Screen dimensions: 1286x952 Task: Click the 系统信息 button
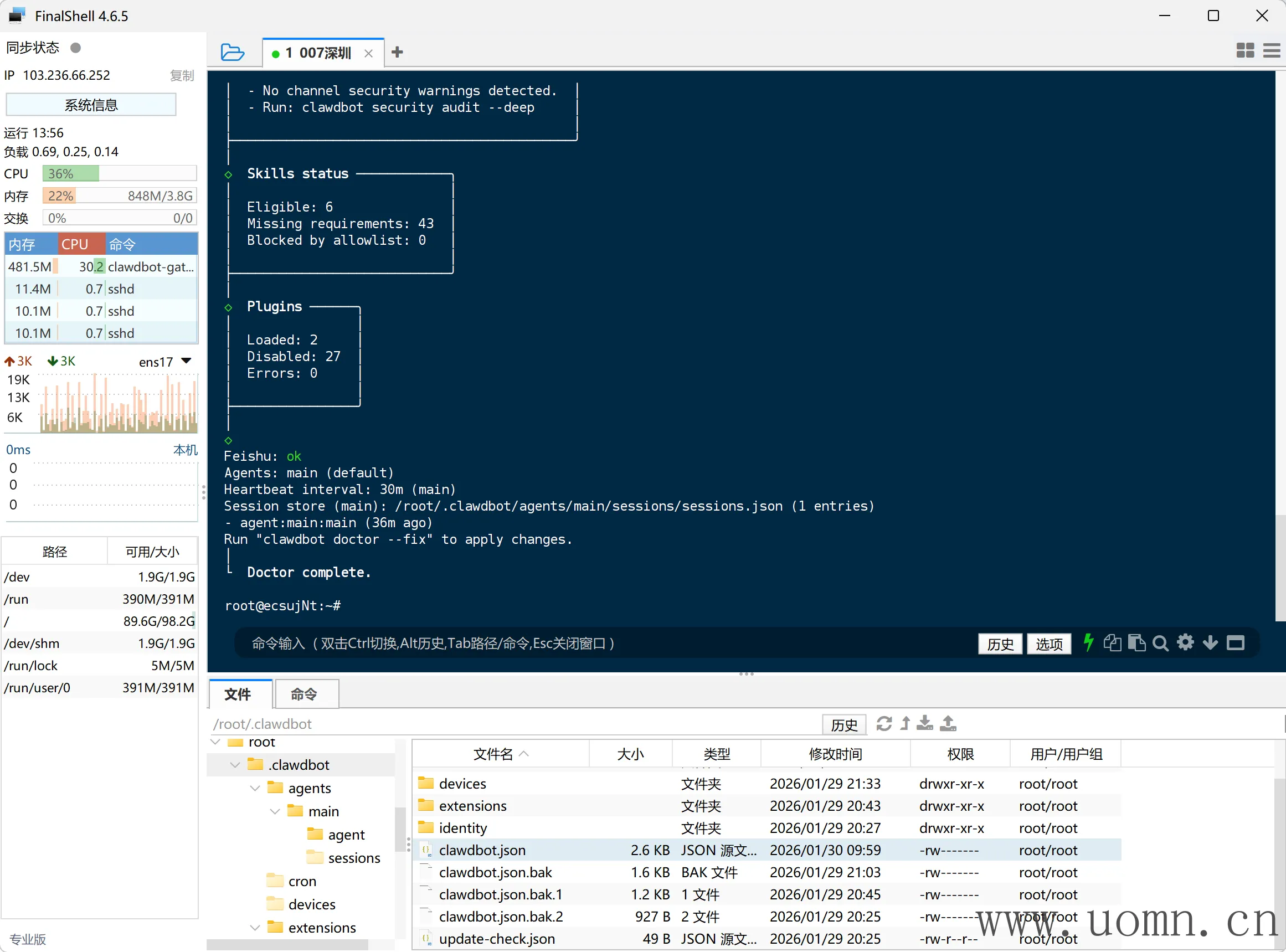pyautogui.click(x=91, y=105)
